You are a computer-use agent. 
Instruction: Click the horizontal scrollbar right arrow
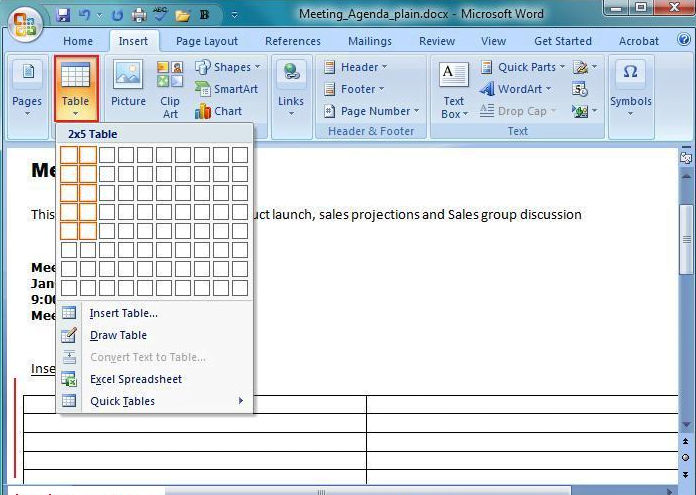click(670, 491)
